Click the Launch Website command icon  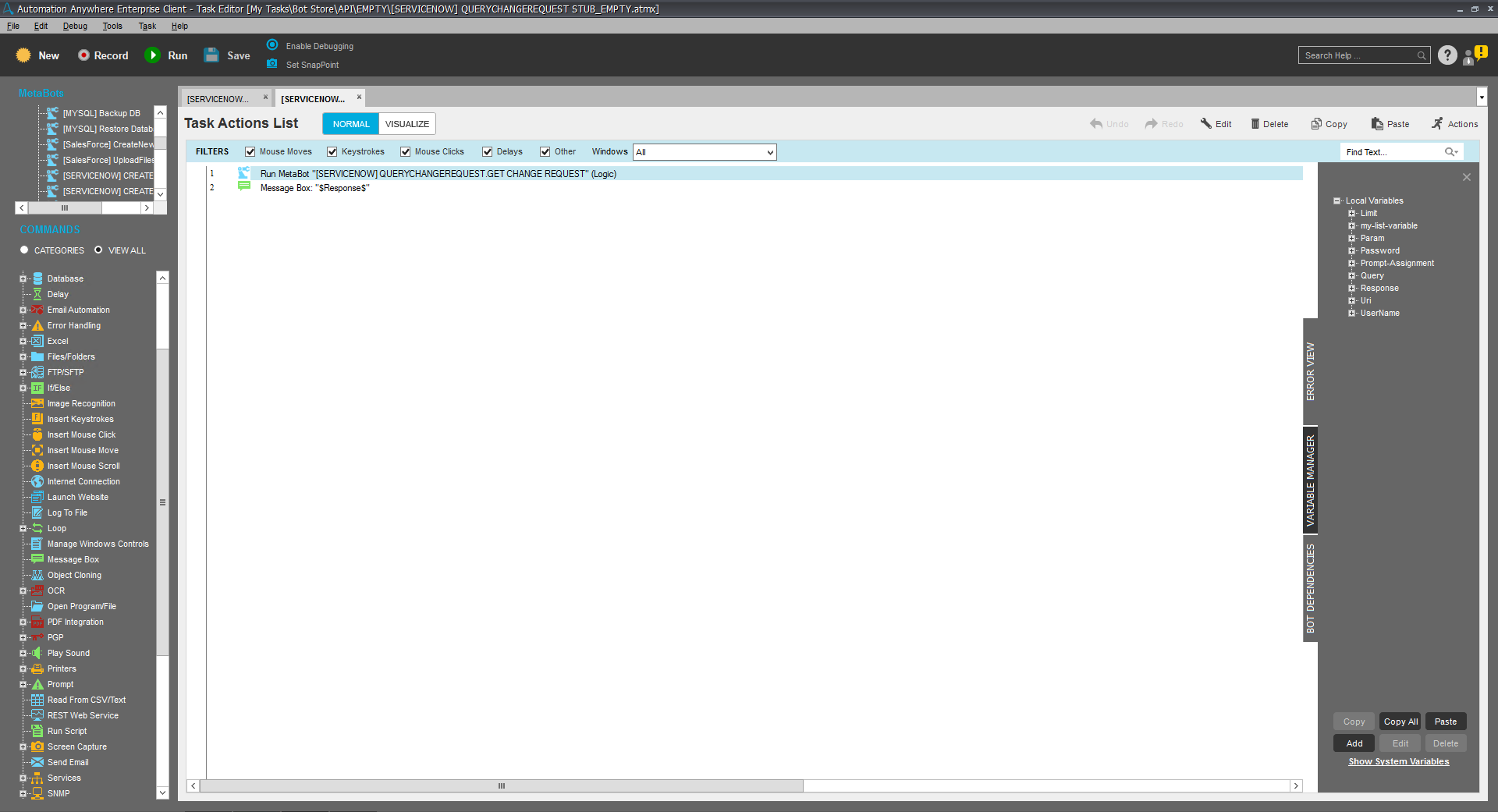pyautogui.click(x=37, y=497)
